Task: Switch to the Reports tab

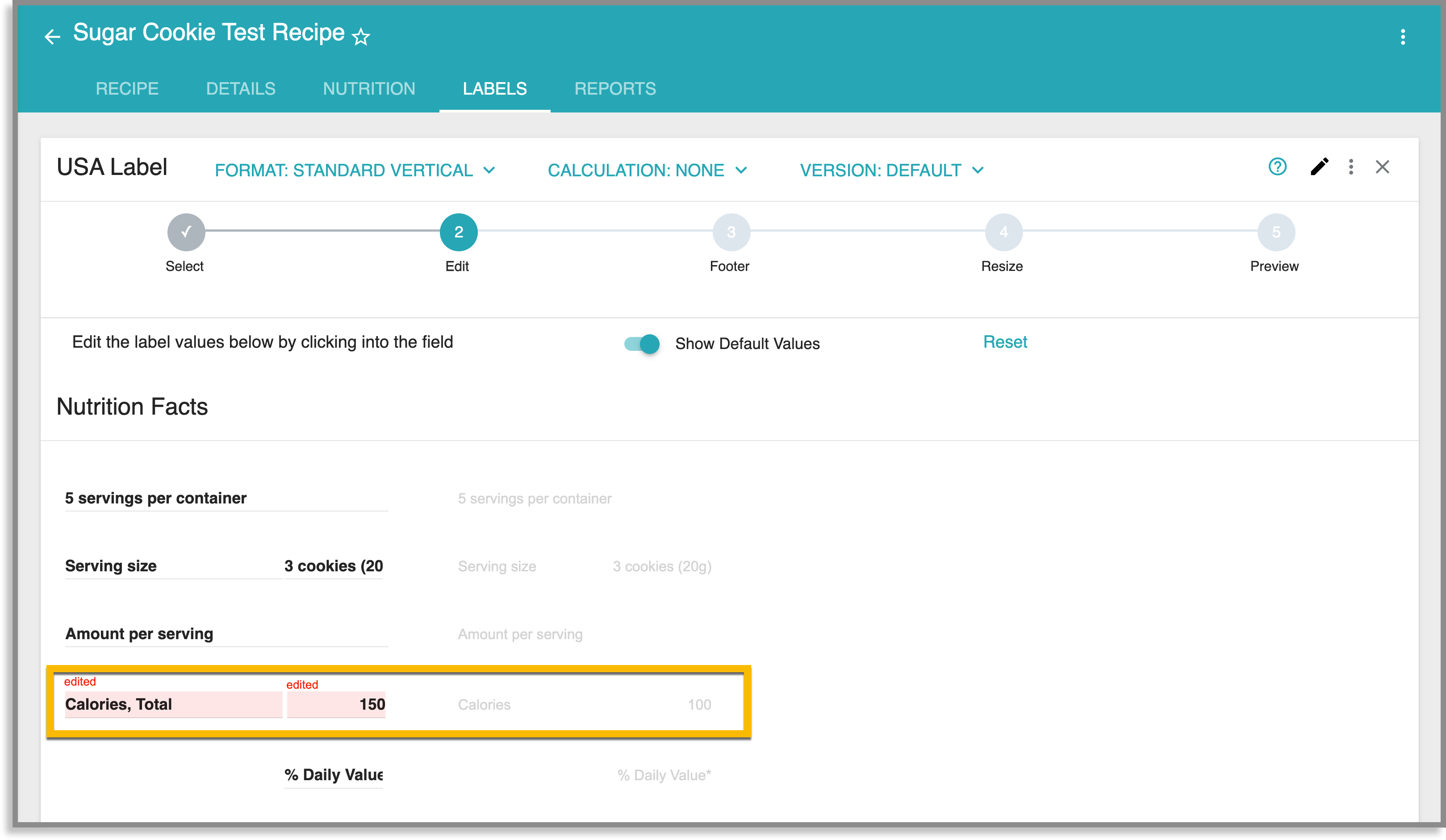Action: (615, 88)
